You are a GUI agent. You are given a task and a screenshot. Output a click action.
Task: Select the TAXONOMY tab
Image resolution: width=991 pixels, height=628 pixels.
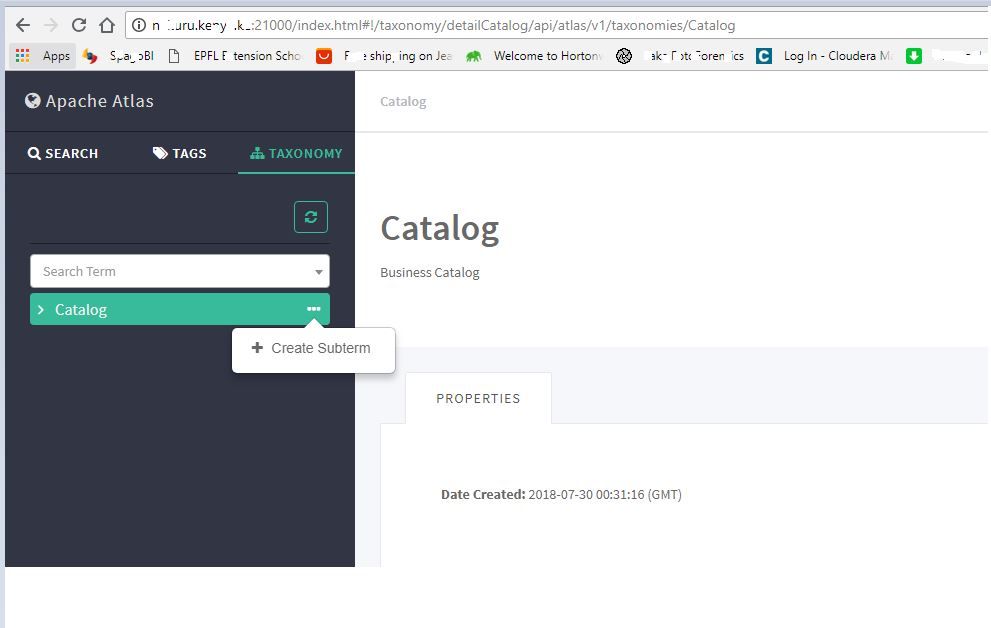[x=296, y=153]
